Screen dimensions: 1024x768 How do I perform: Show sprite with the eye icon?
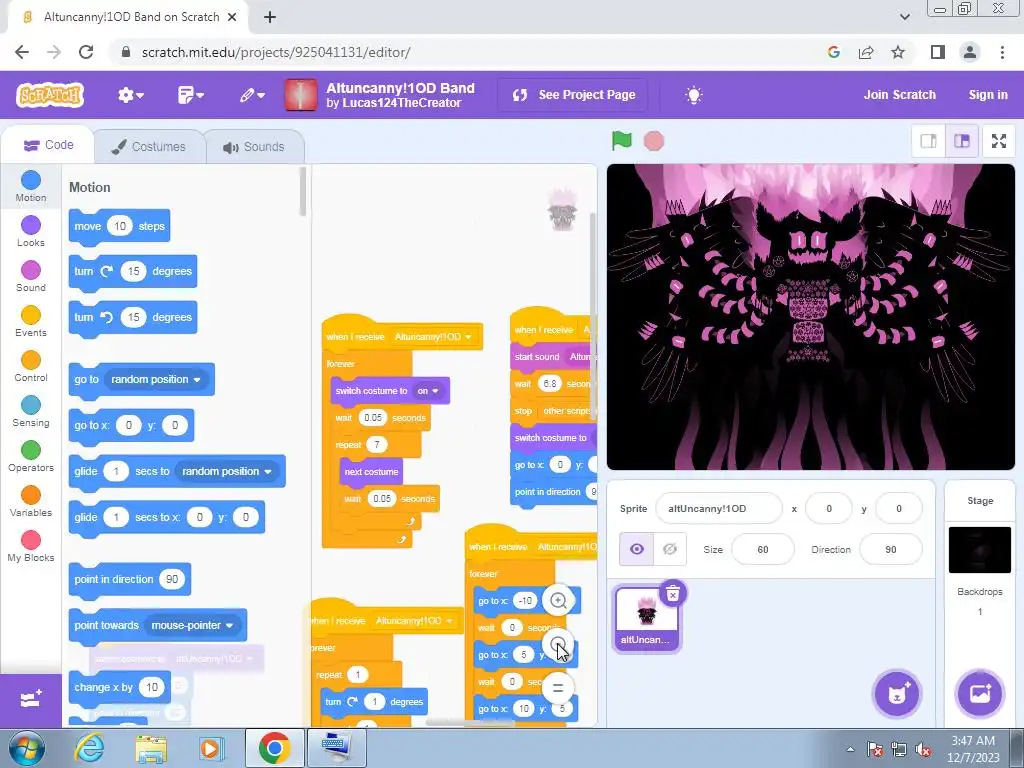636,549
